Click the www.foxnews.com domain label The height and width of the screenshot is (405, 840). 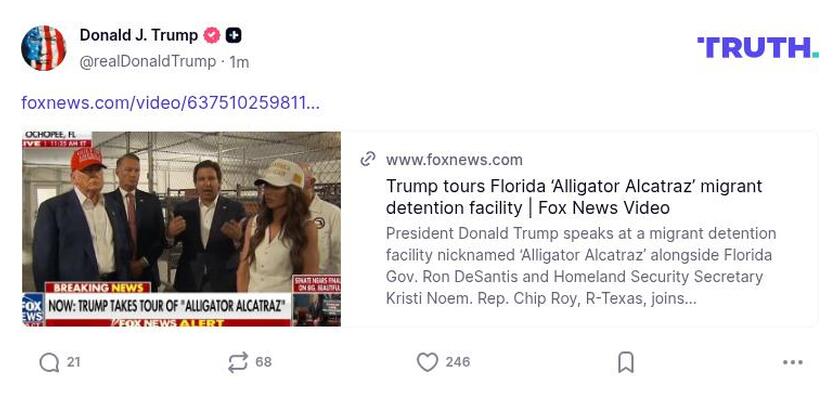click(454, 159)
